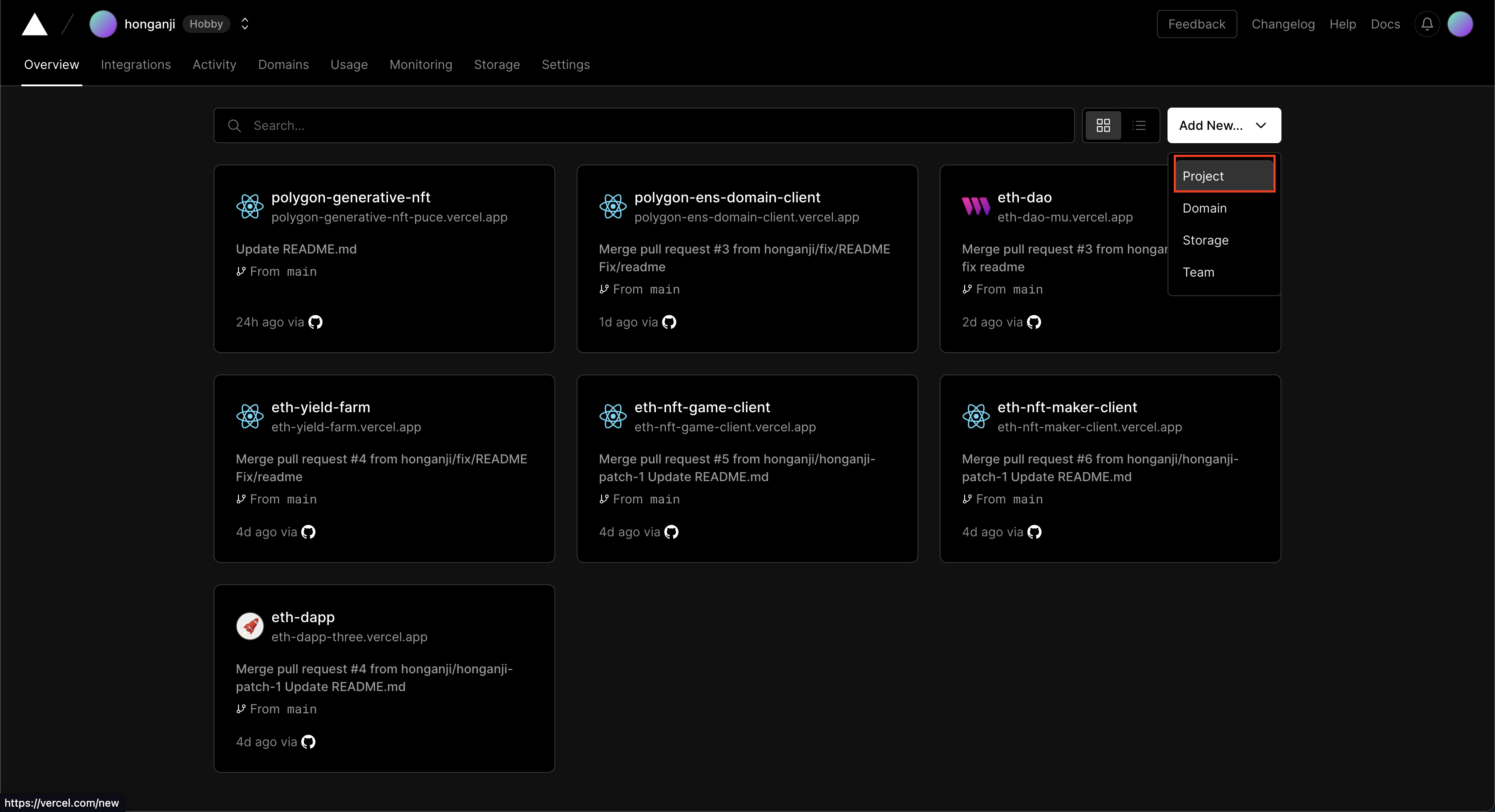Screen dimensions: 1495x812
Task: Choose Team from the Add New menu
Action: click(1224, 272)
